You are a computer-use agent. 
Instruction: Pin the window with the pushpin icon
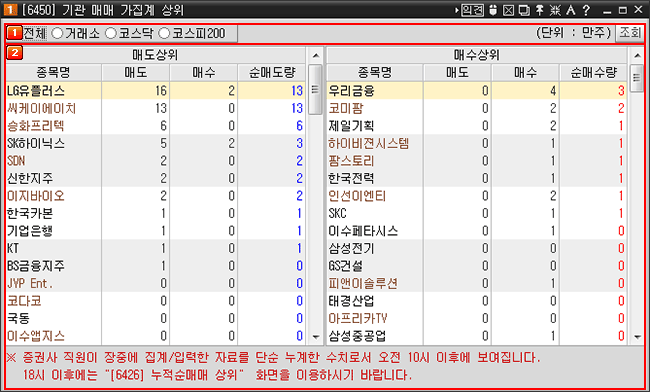coord(540,10)
